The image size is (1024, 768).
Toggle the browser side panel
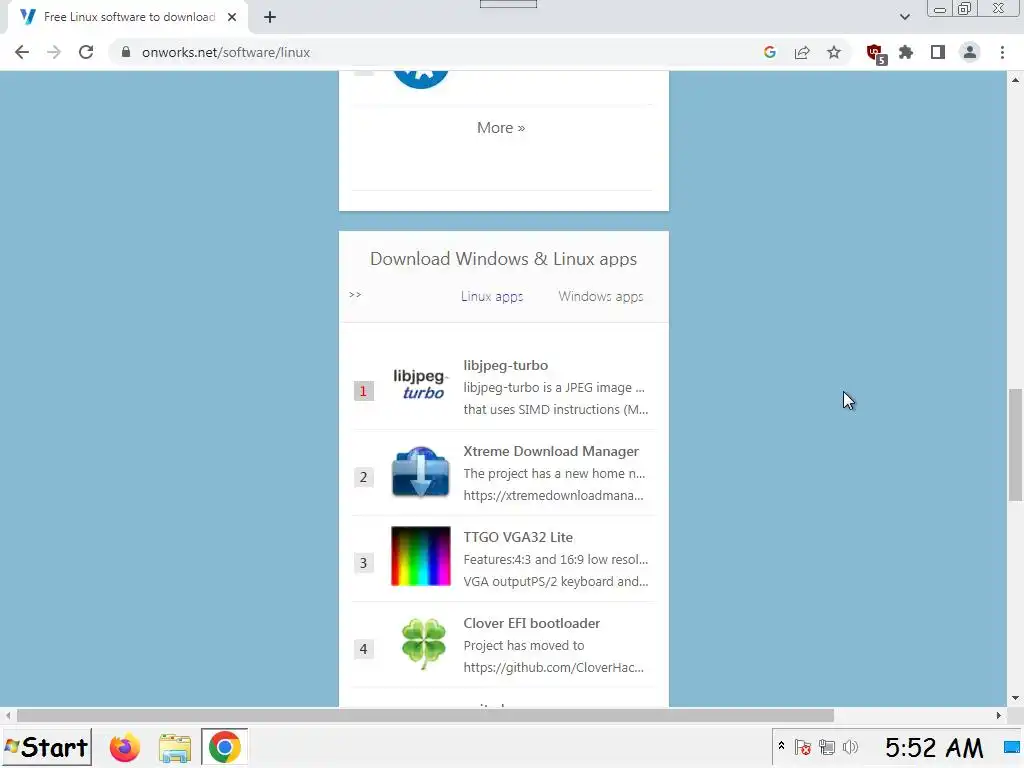pyautogui.click(x=938, y=52)
